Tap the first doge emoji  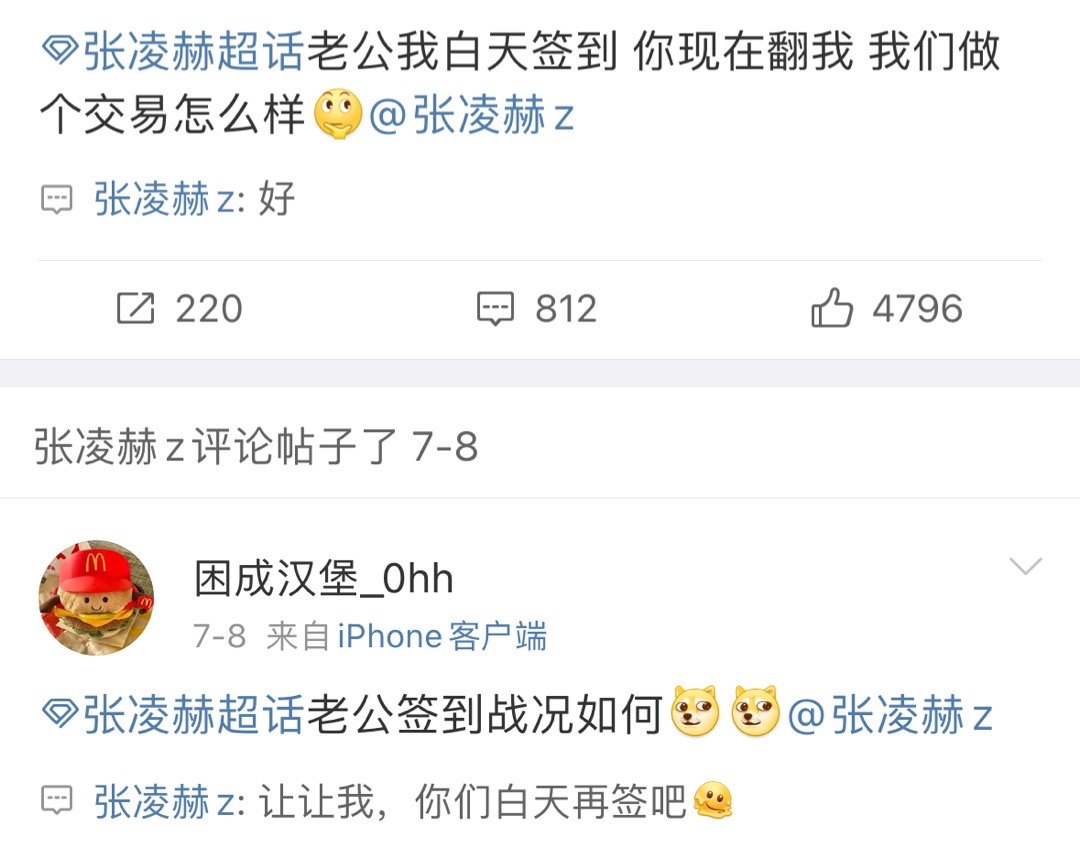[696, 711]
